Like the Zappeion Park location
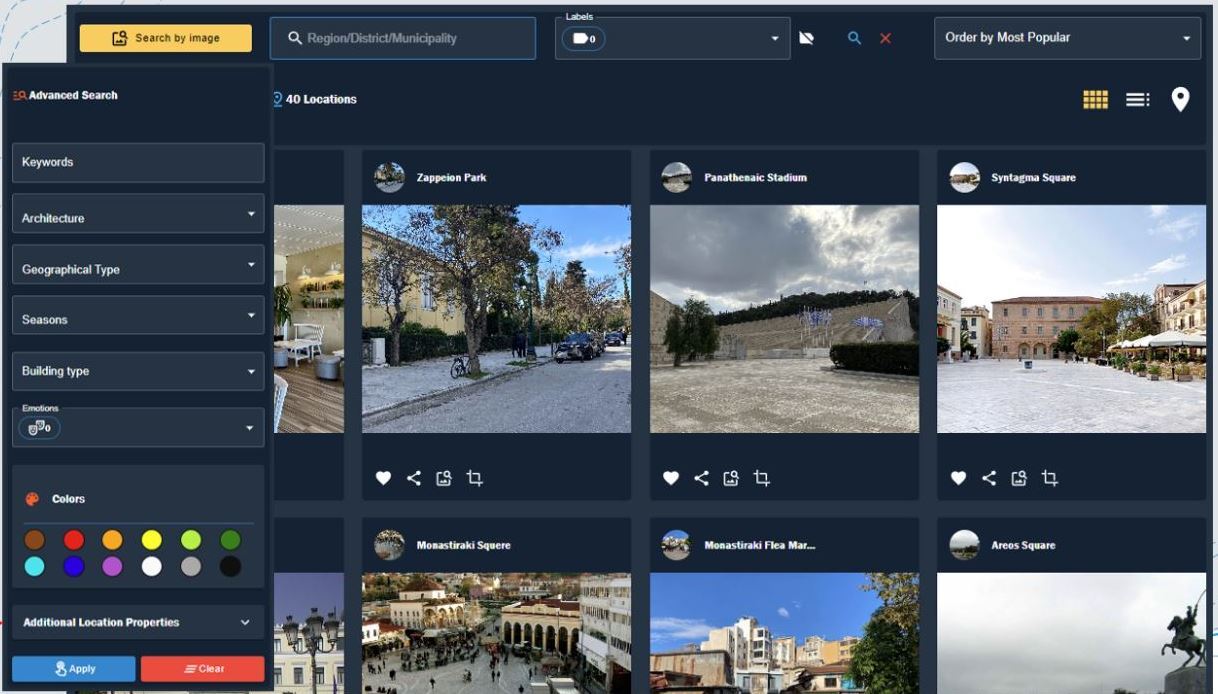The width and height of the screenshot is (1218, 694). [x=383, y=478]
